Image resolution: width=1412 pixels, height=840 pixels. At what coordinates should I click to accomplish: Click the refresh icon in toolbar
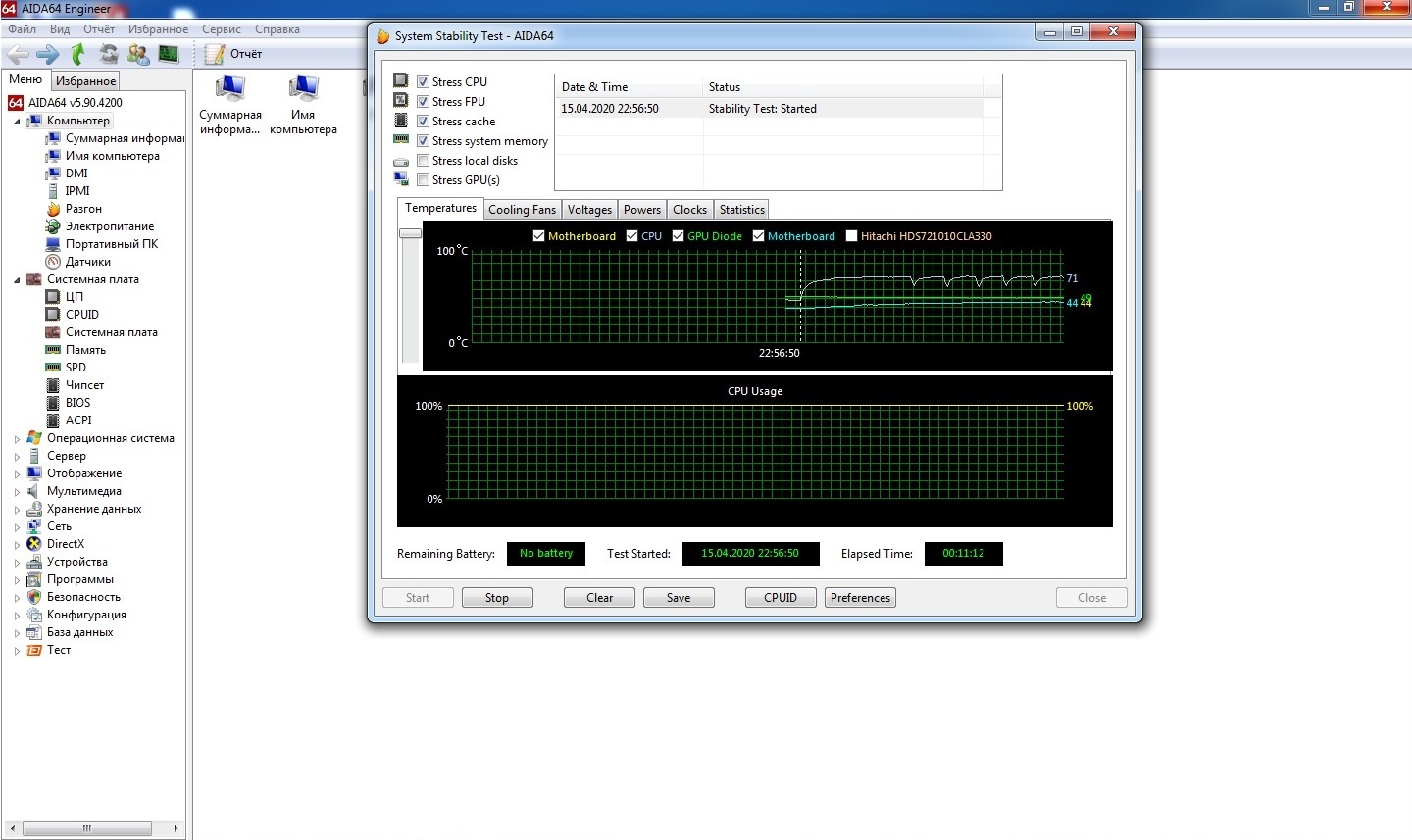pyautogui.click(x=109, y=54)
